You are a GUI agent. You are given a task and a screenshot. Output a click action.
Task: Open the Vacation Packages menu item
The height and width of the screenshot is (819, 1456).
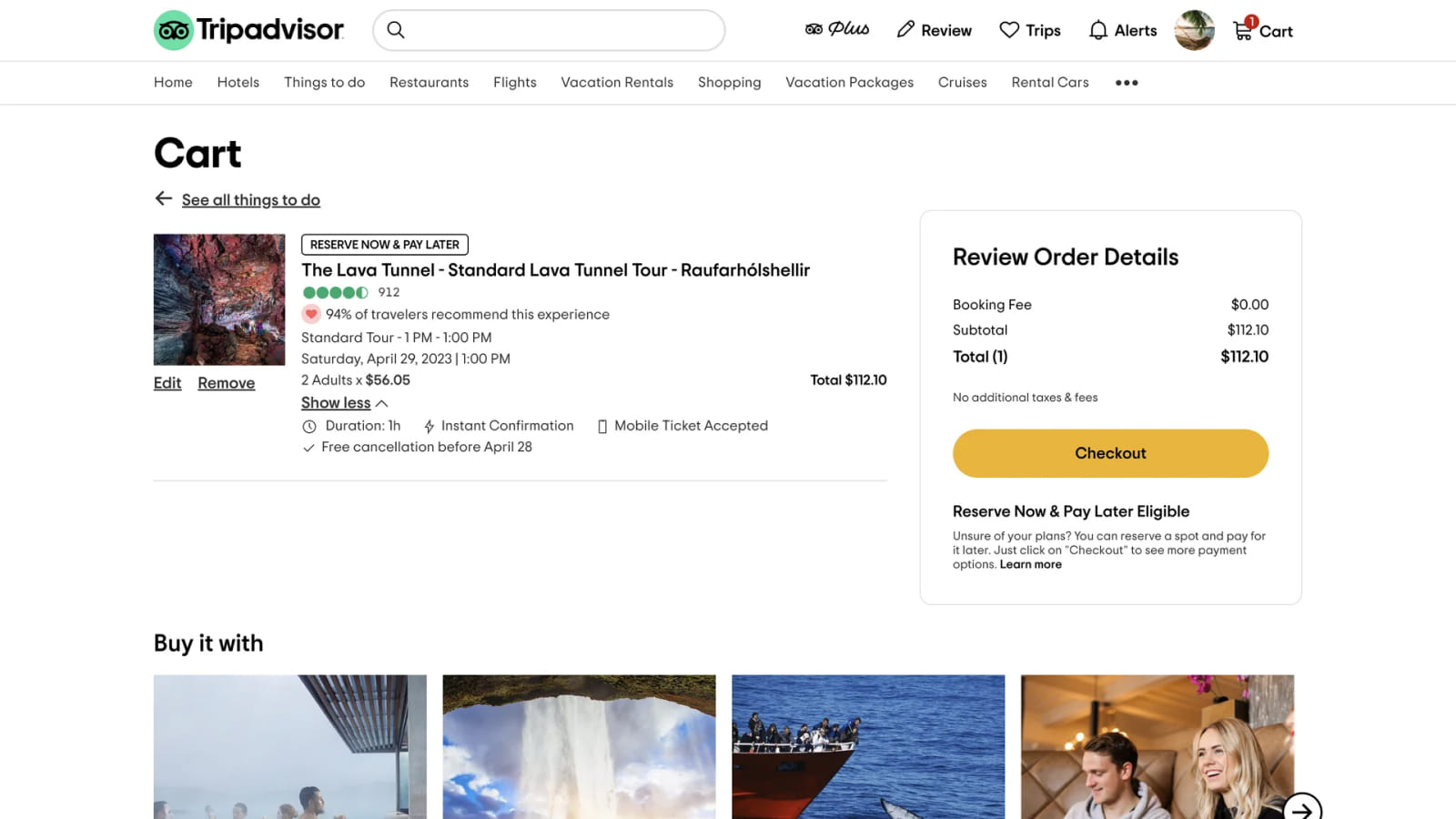[849, 82]
